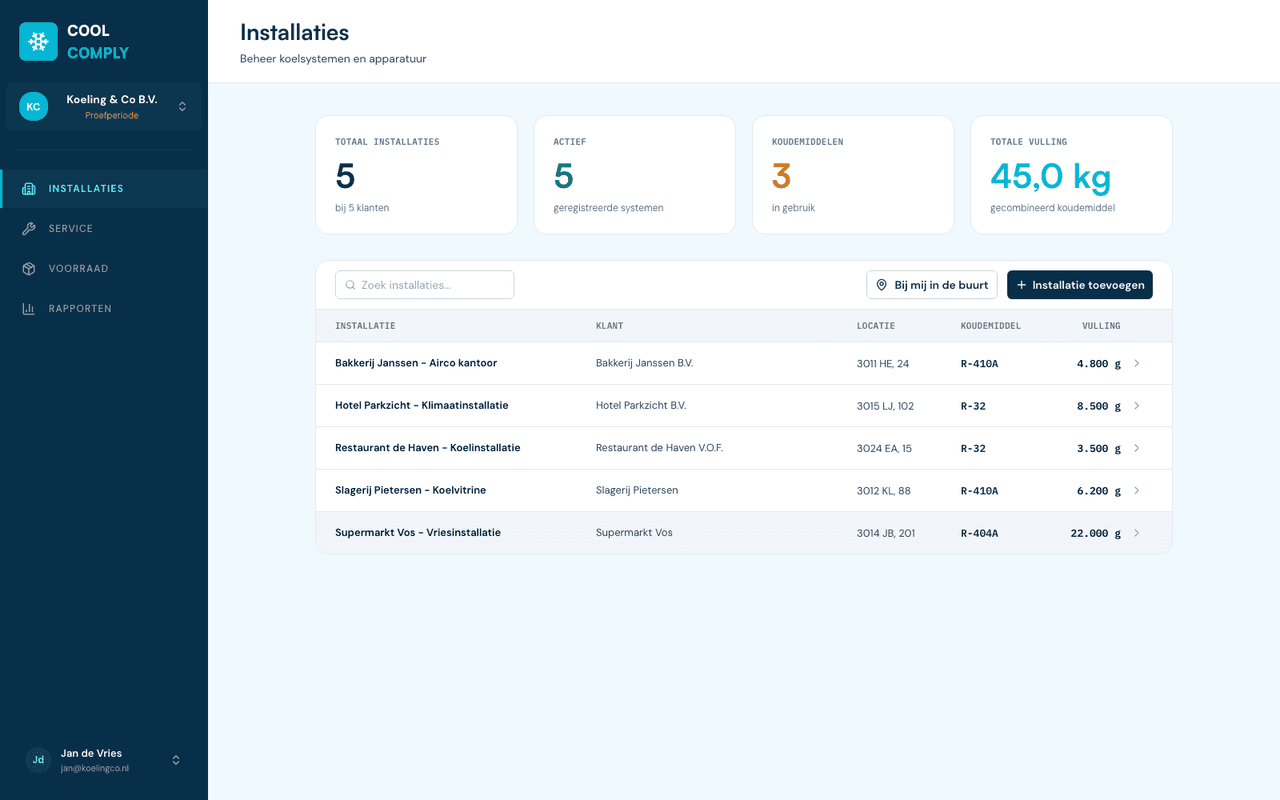This screenshot has width=1280, height=800.
Task: Click the 3.500 g charge value
Action: click(1099, 449)
